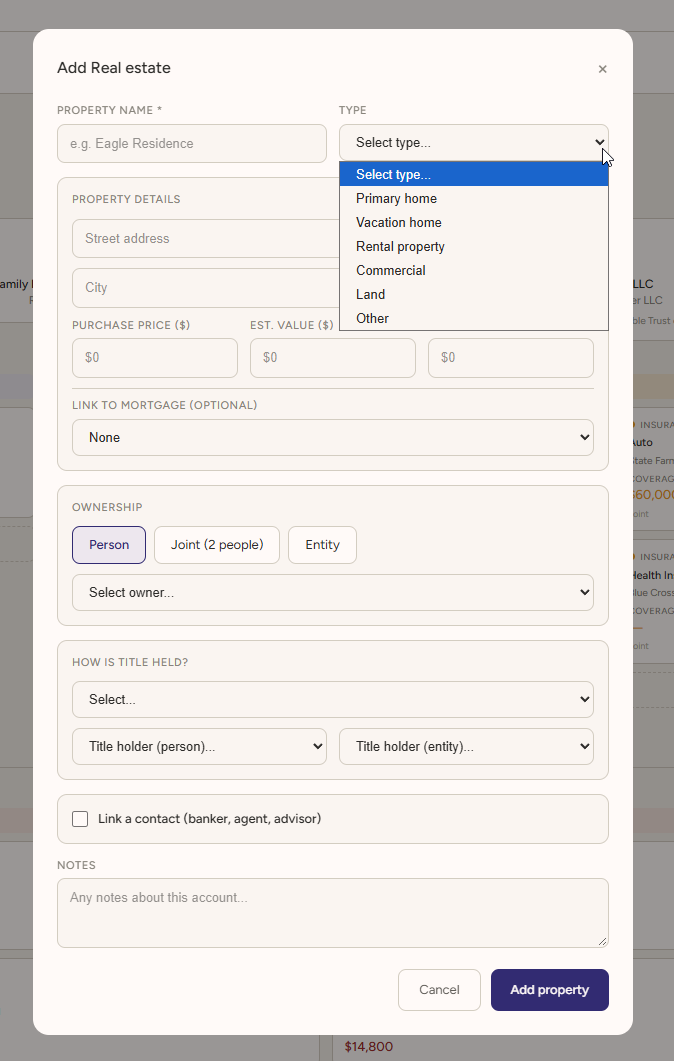
Task: Open Title holder (person) dropdown
Action: click(x=200, y=746)
